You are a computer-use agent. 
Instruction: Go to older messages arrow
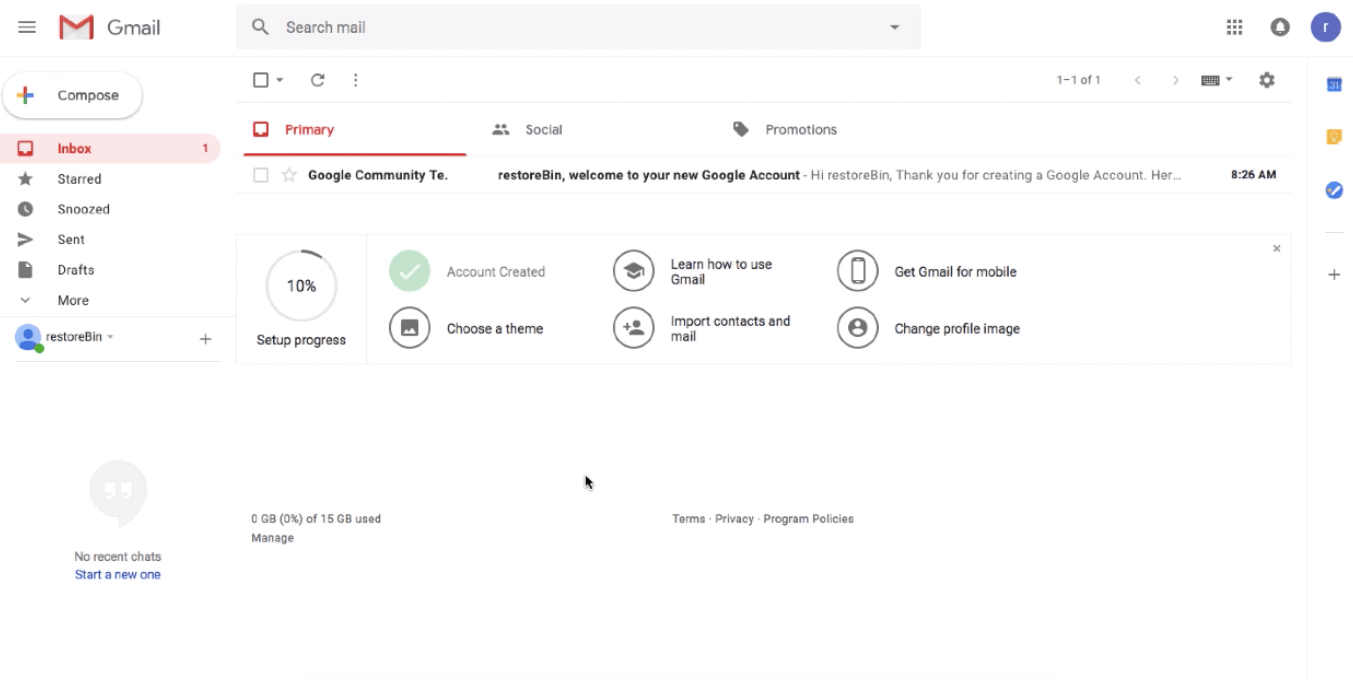coord(1176,80)
